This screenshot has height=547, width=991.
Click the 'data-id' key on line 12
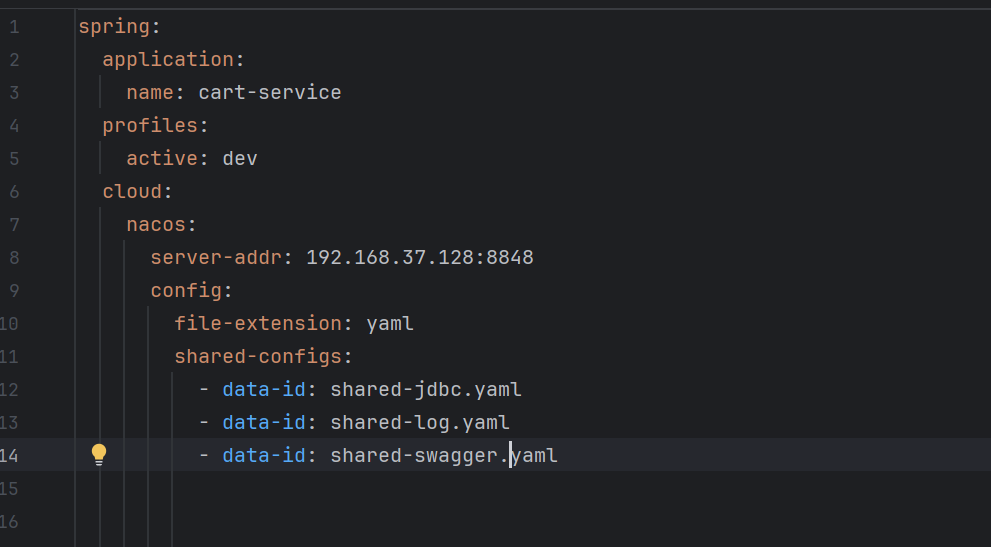coord(264,390)
